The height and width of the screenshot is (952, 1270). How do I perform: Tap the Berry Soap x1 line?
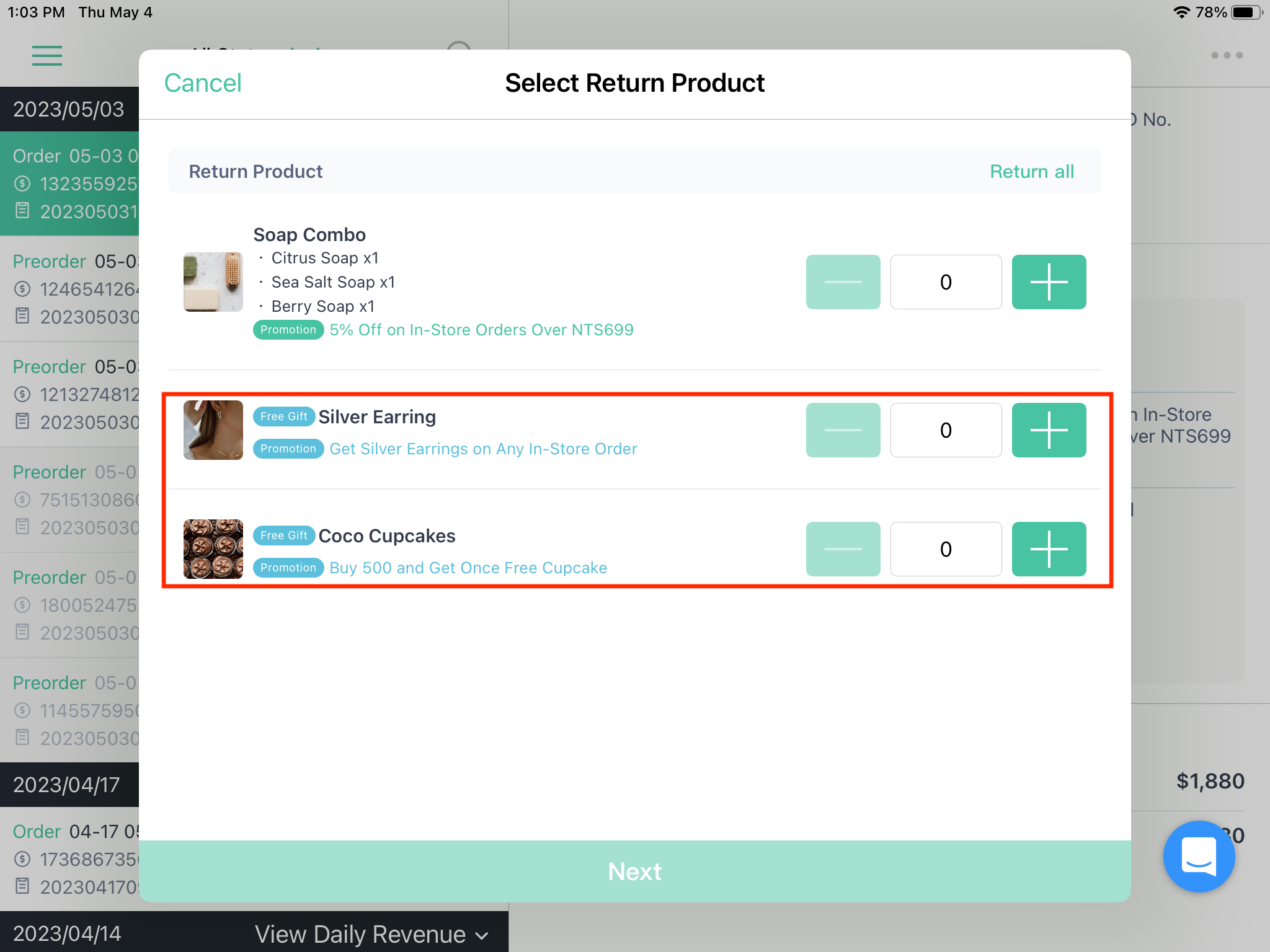(323, 306)
